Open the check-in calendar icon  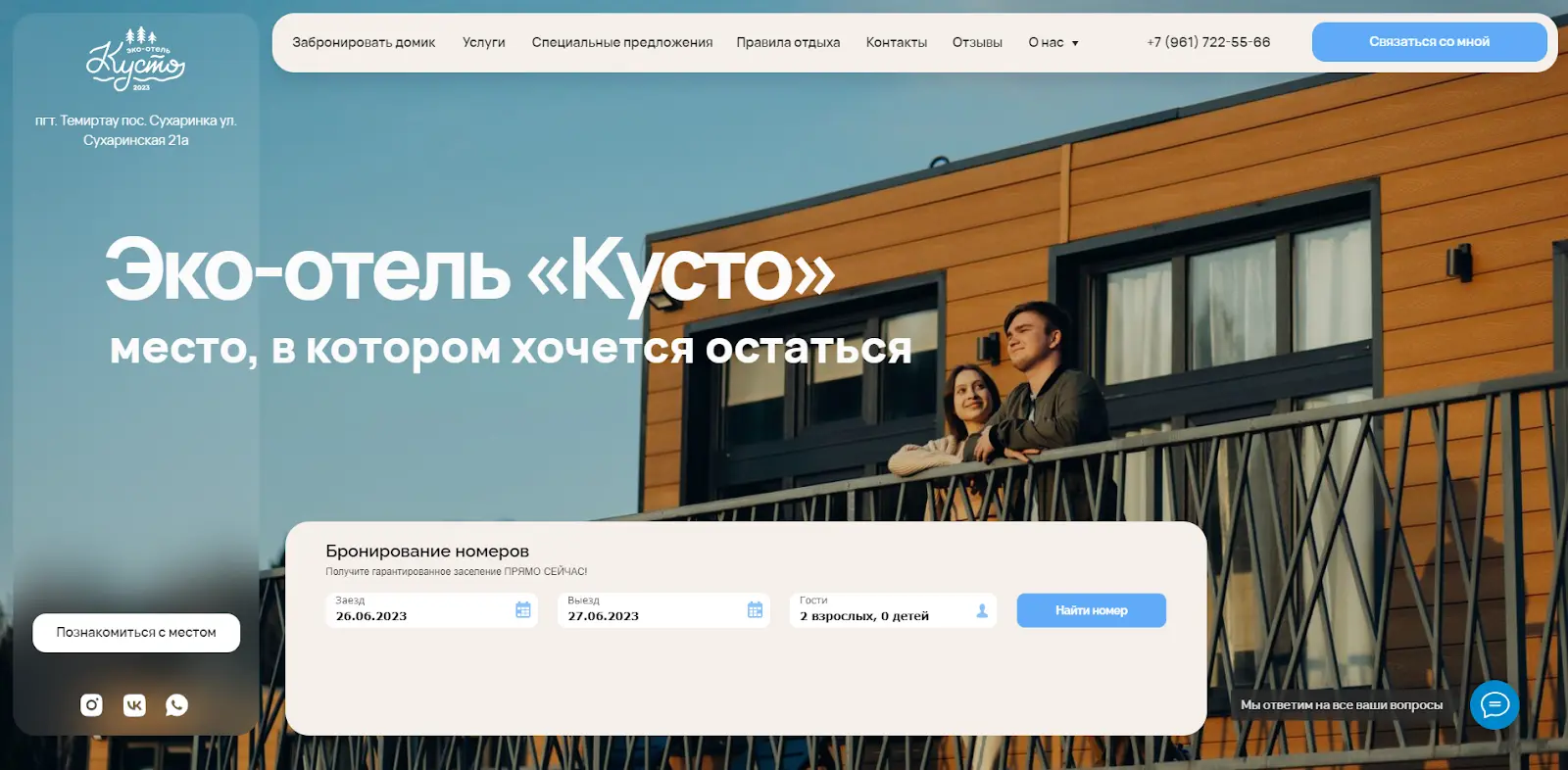523,610
